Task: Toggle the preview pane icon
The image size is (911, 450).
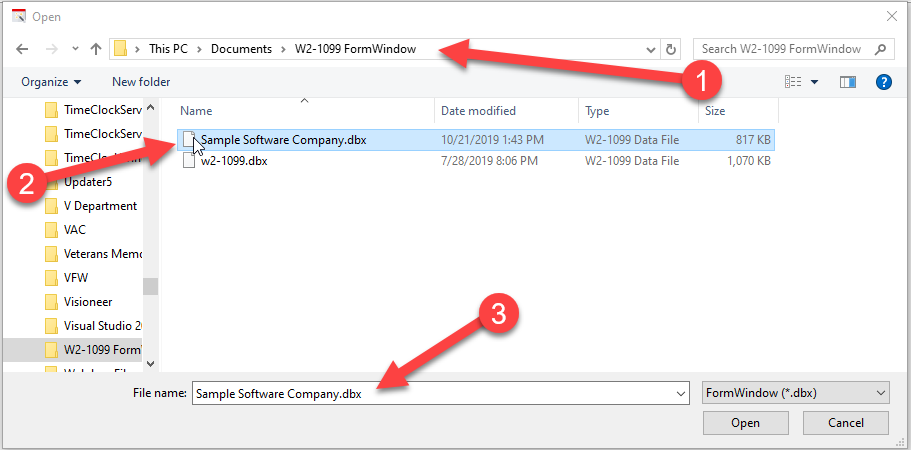Action: pos(848,82)
